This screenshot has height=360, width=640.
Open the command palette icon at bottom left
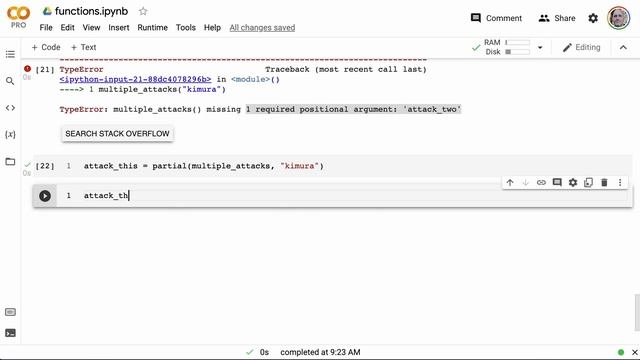10,312
